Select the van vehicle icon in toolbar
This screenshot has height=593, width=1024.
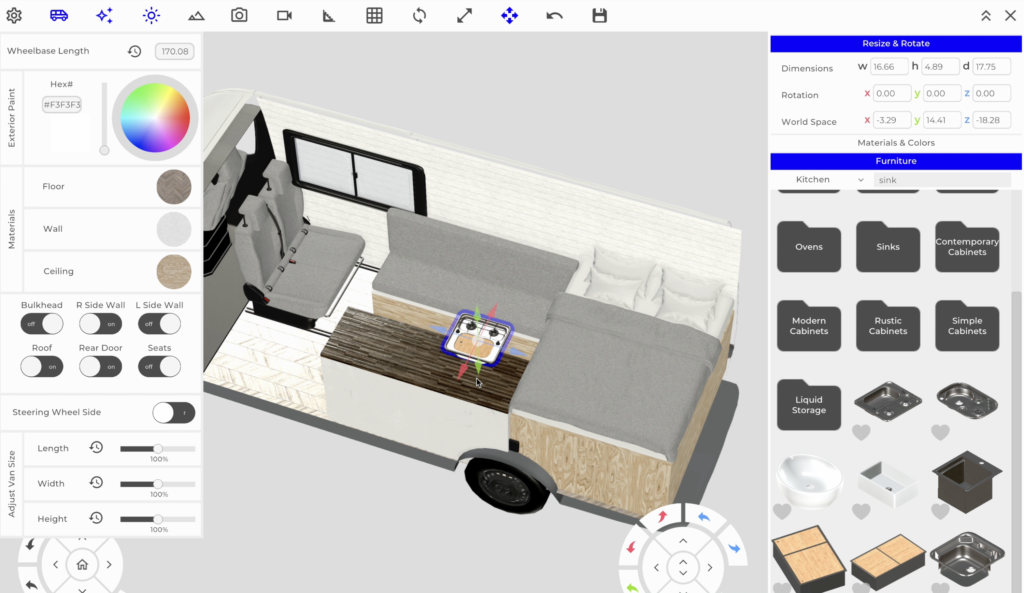point(59,15)
